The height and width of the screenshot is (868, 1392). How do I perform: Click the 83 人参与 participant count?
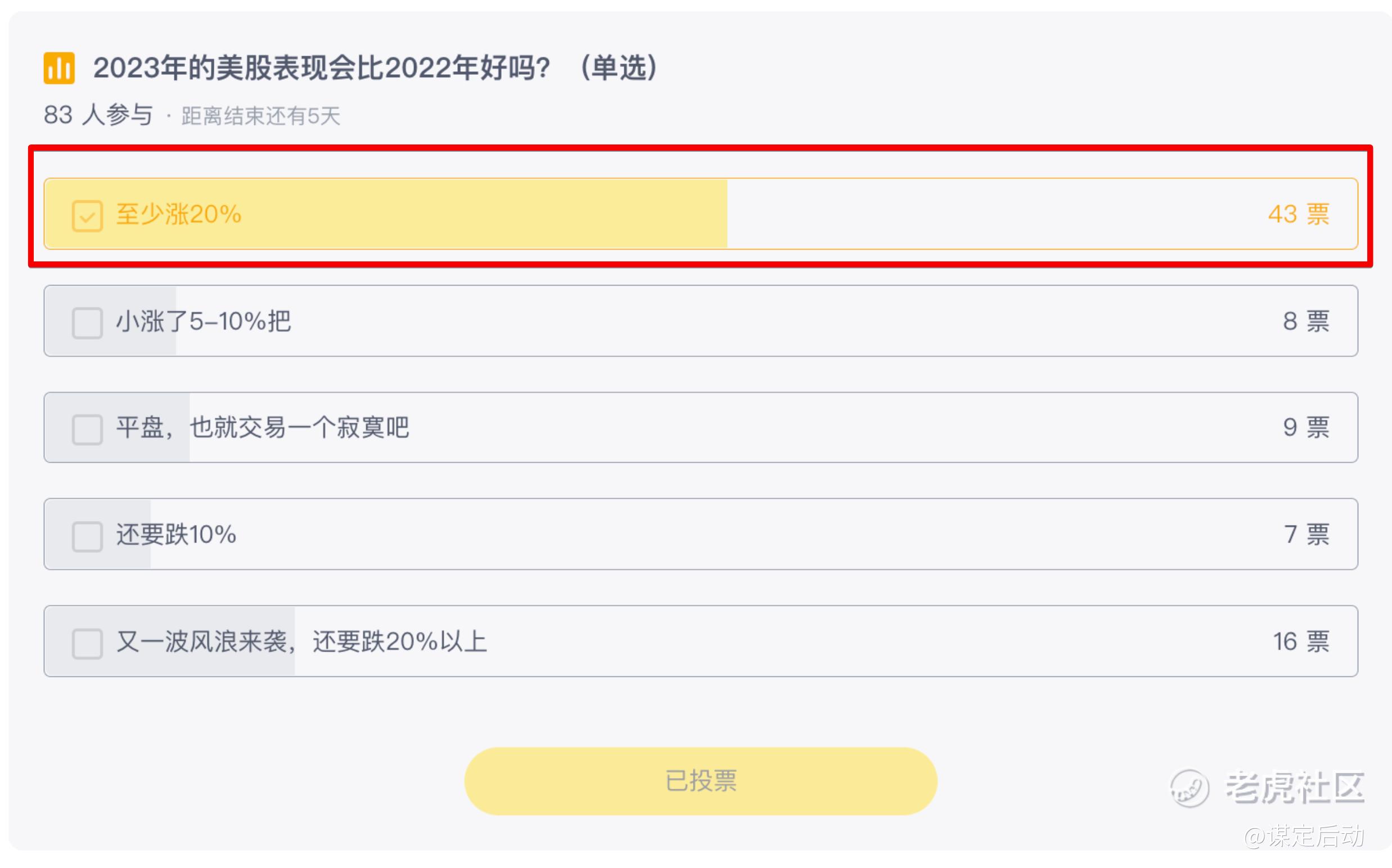[99, 115]
